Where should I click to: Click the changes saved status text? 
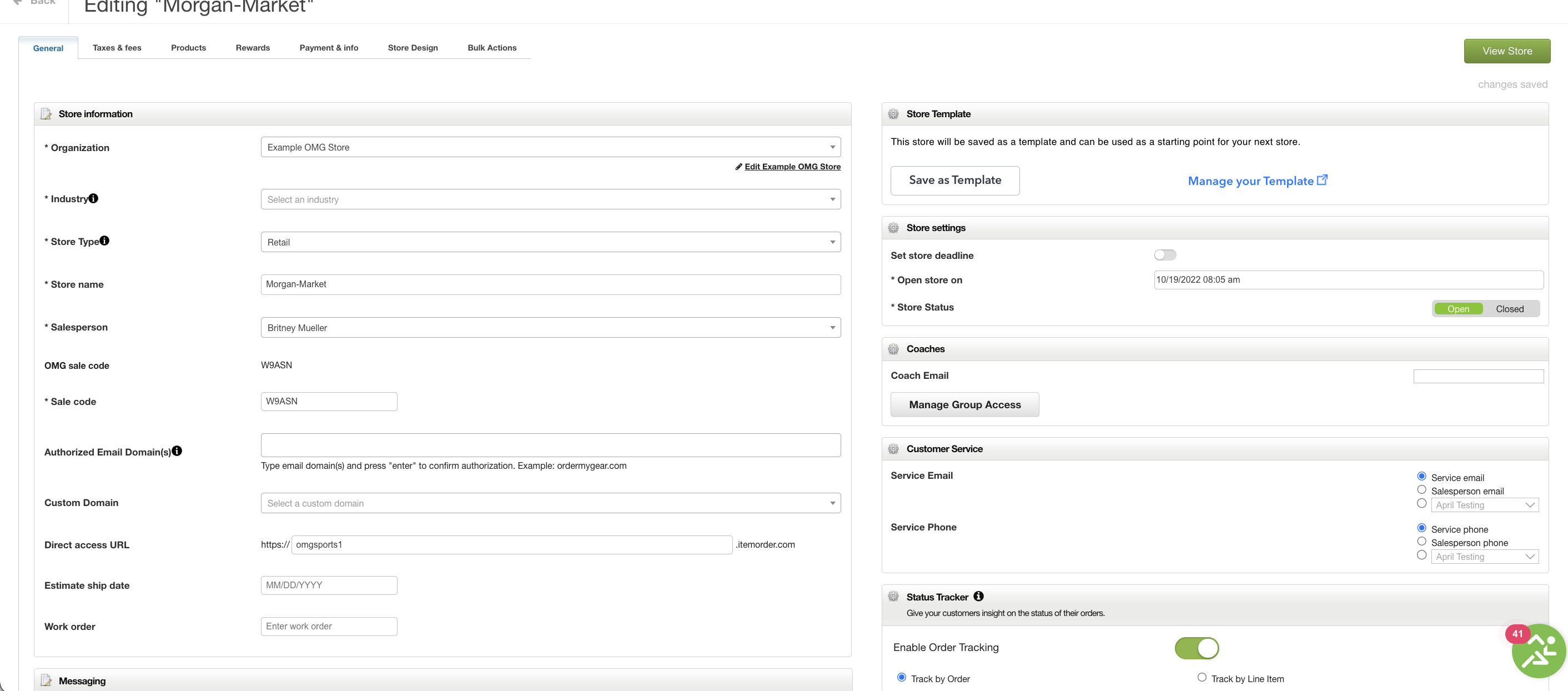tap(1512, 84)
